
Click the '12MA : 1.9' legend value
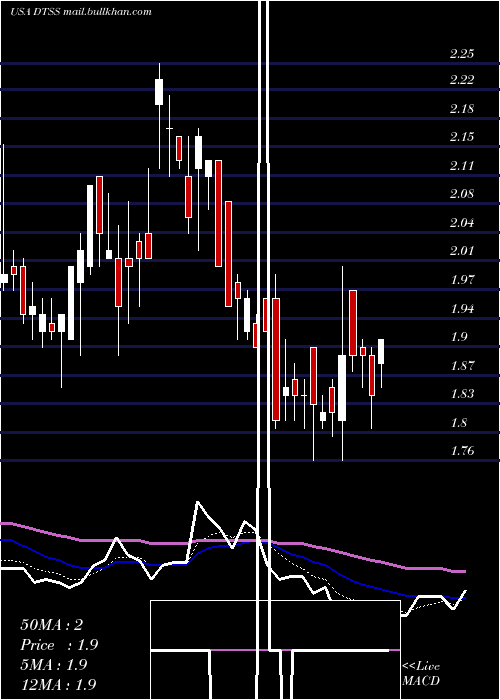click(x=58, y=684)
